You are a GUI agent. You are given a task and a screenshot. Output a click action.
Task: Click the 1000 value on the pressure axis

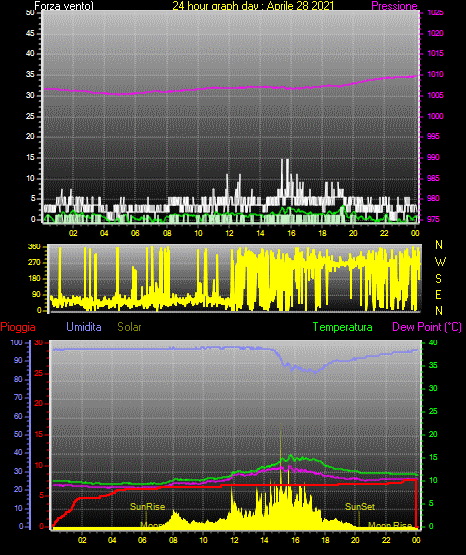coord(436,116)
